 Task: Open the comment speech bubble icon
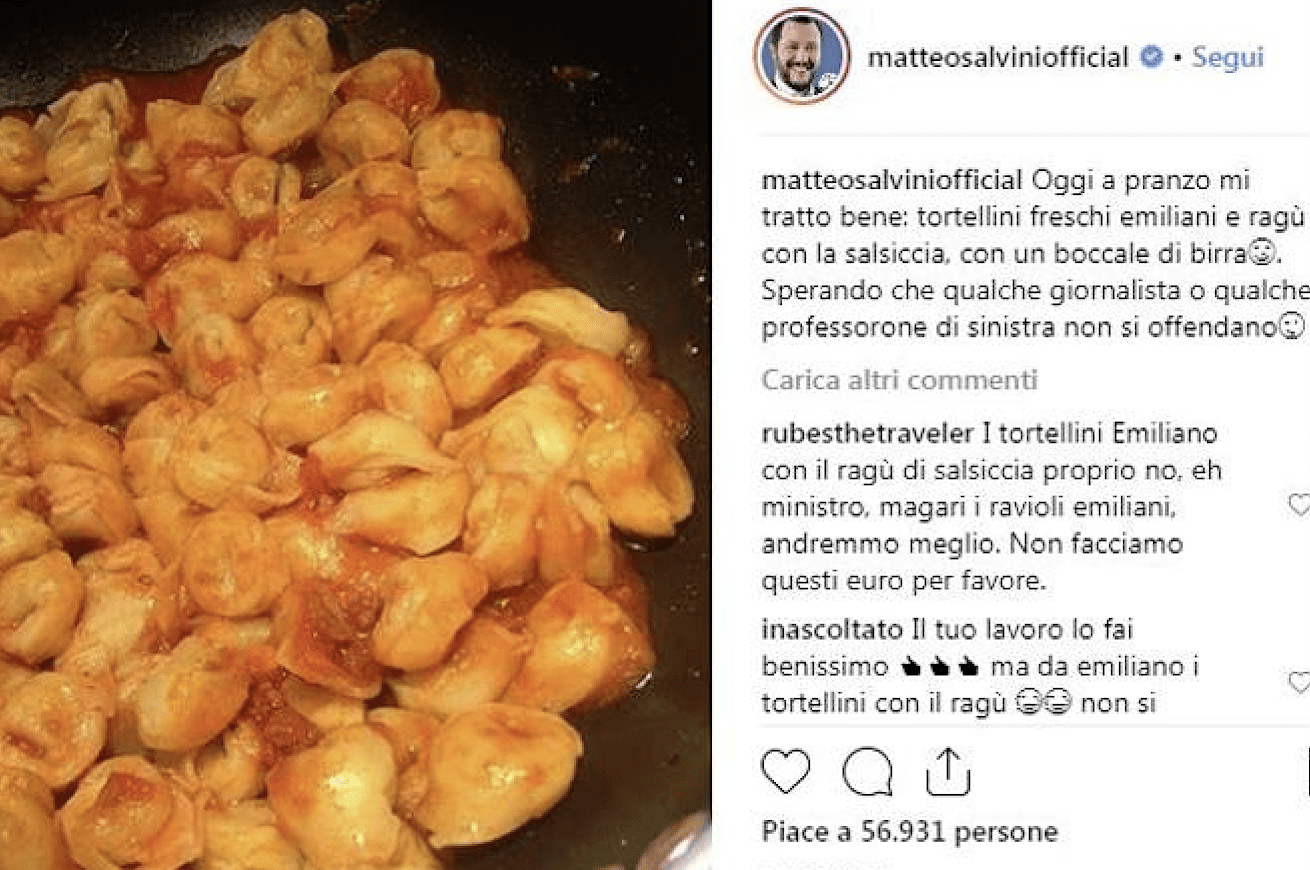(x=866, y=771)
